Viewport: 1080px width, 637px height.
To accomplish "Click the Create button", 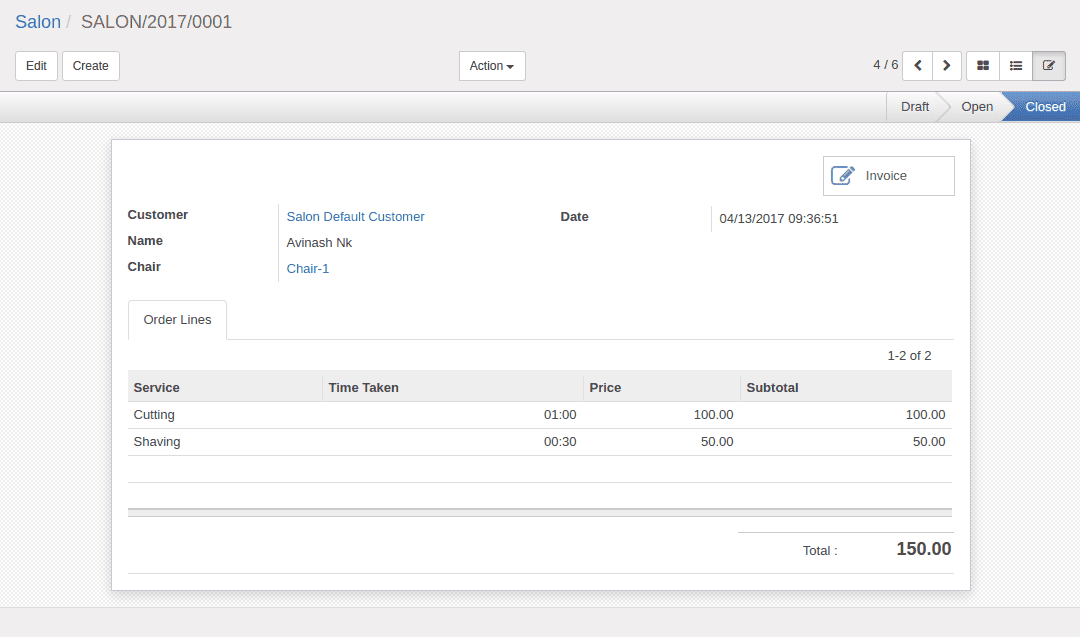I will click(x=91, y=66).
